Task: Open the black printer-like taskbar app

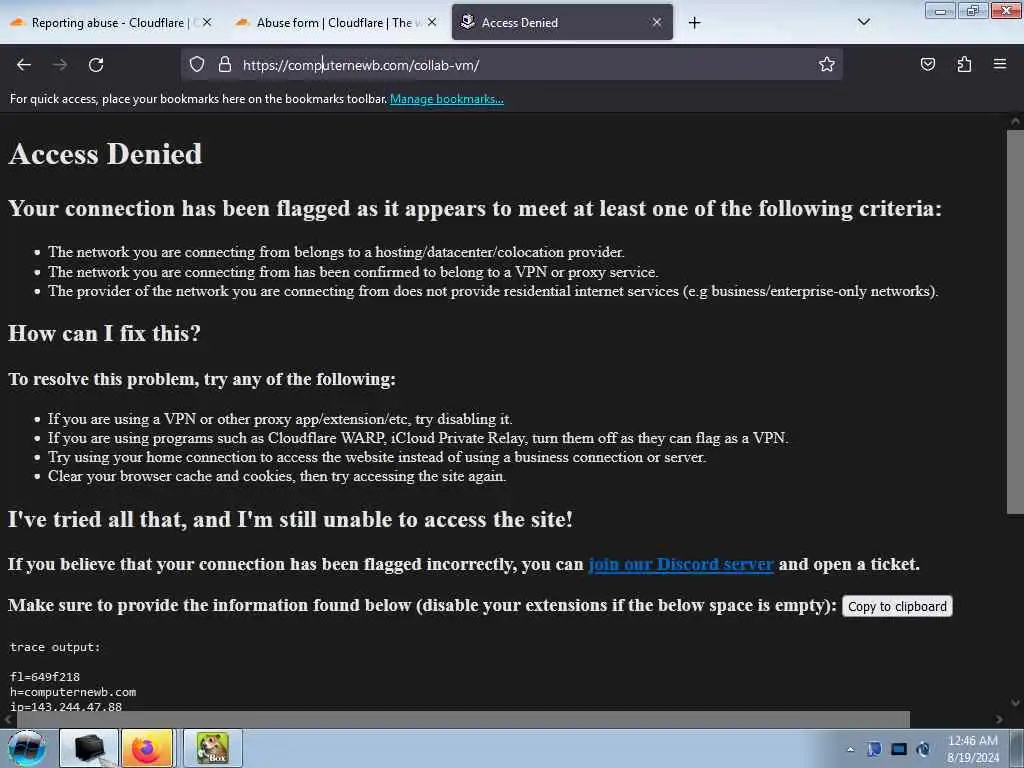Action: point(89,748)
